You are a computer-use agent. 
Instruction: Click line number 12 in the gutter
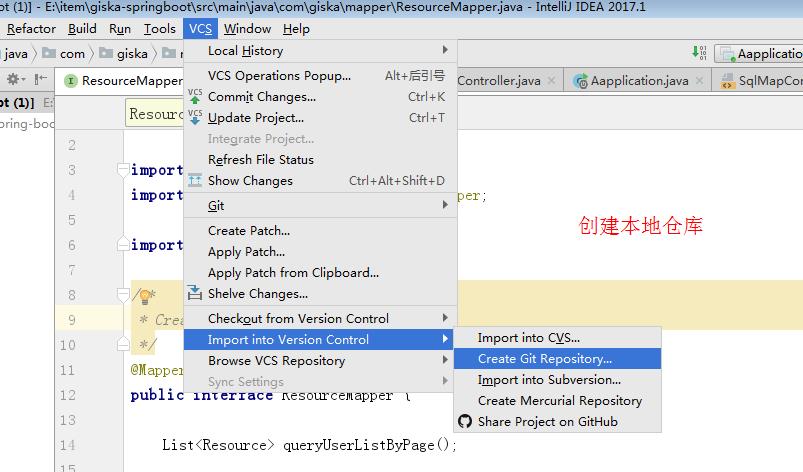68,395
